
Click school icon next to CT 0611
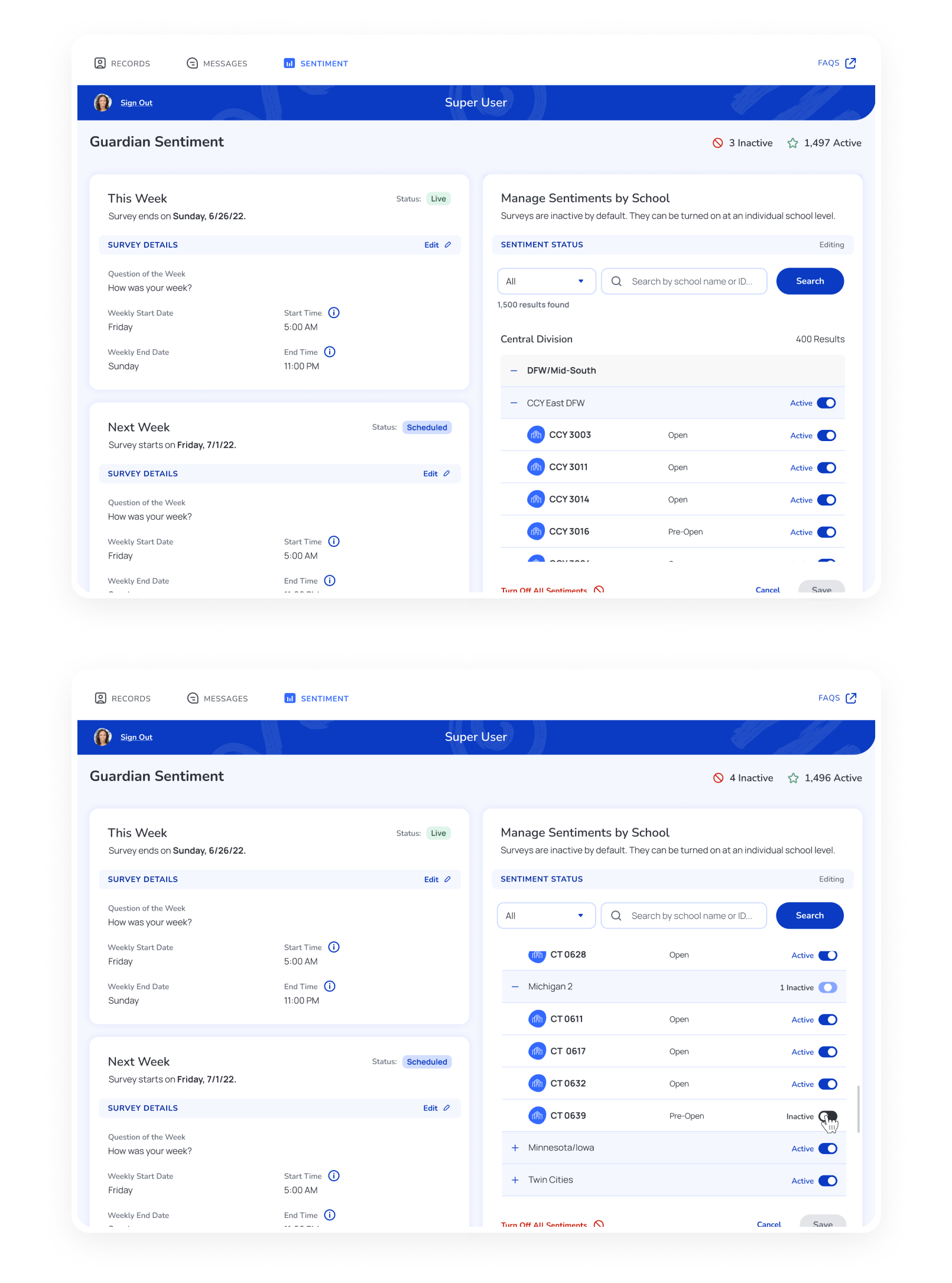pyautogui.click(x=537, y=1019)
